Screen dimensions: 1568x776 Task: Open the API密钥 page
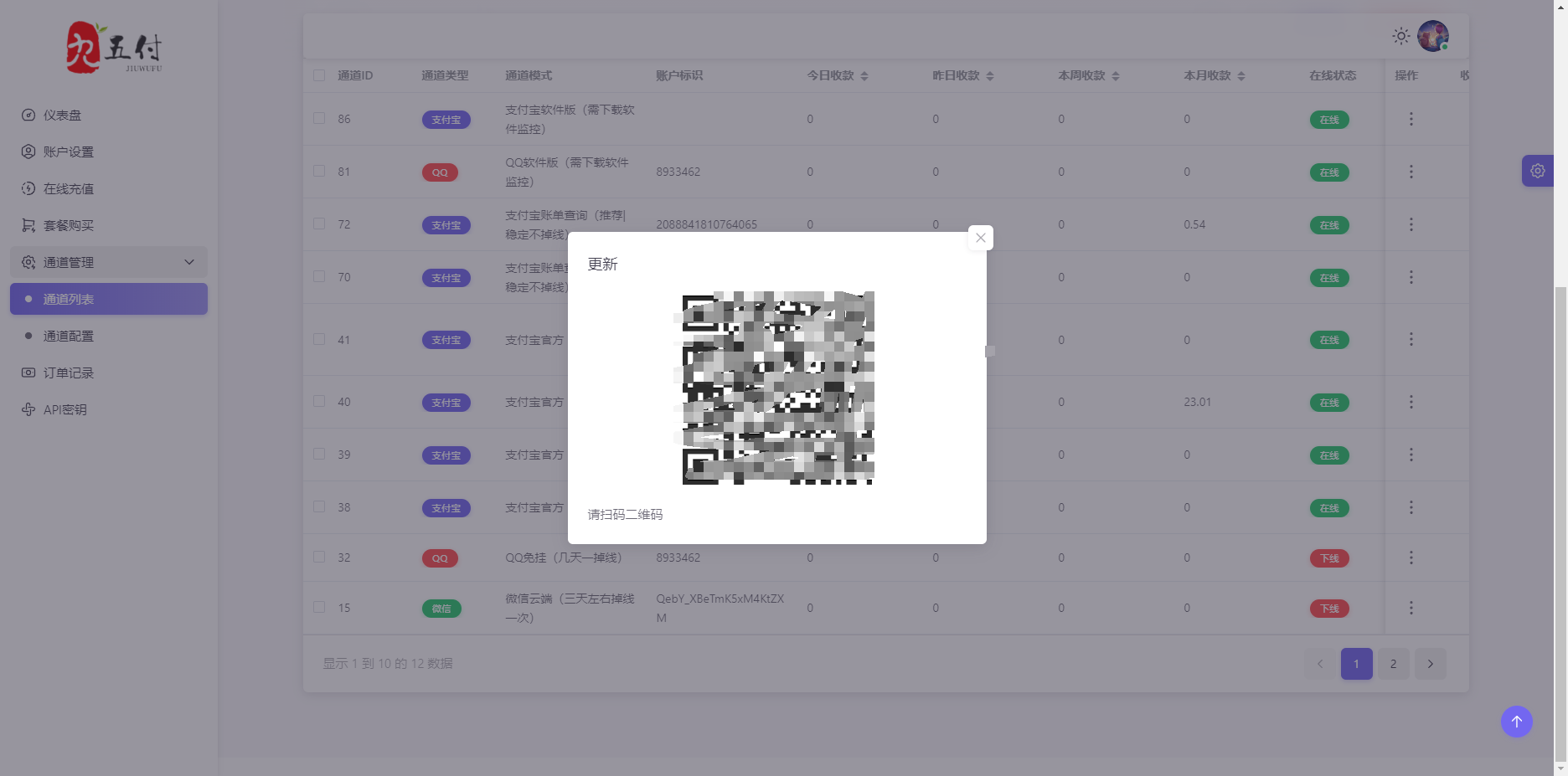109,409
